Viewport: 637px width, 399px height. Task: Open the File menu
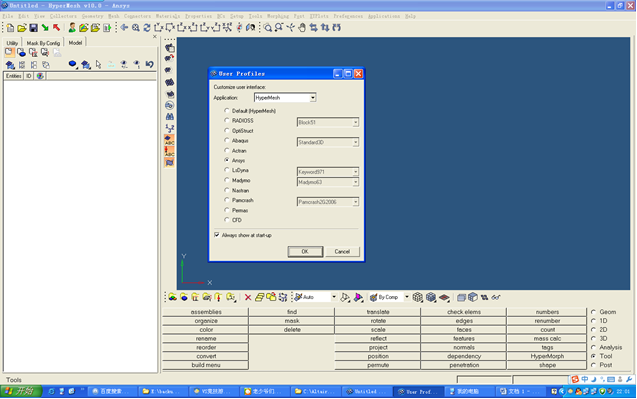(8, 16)
